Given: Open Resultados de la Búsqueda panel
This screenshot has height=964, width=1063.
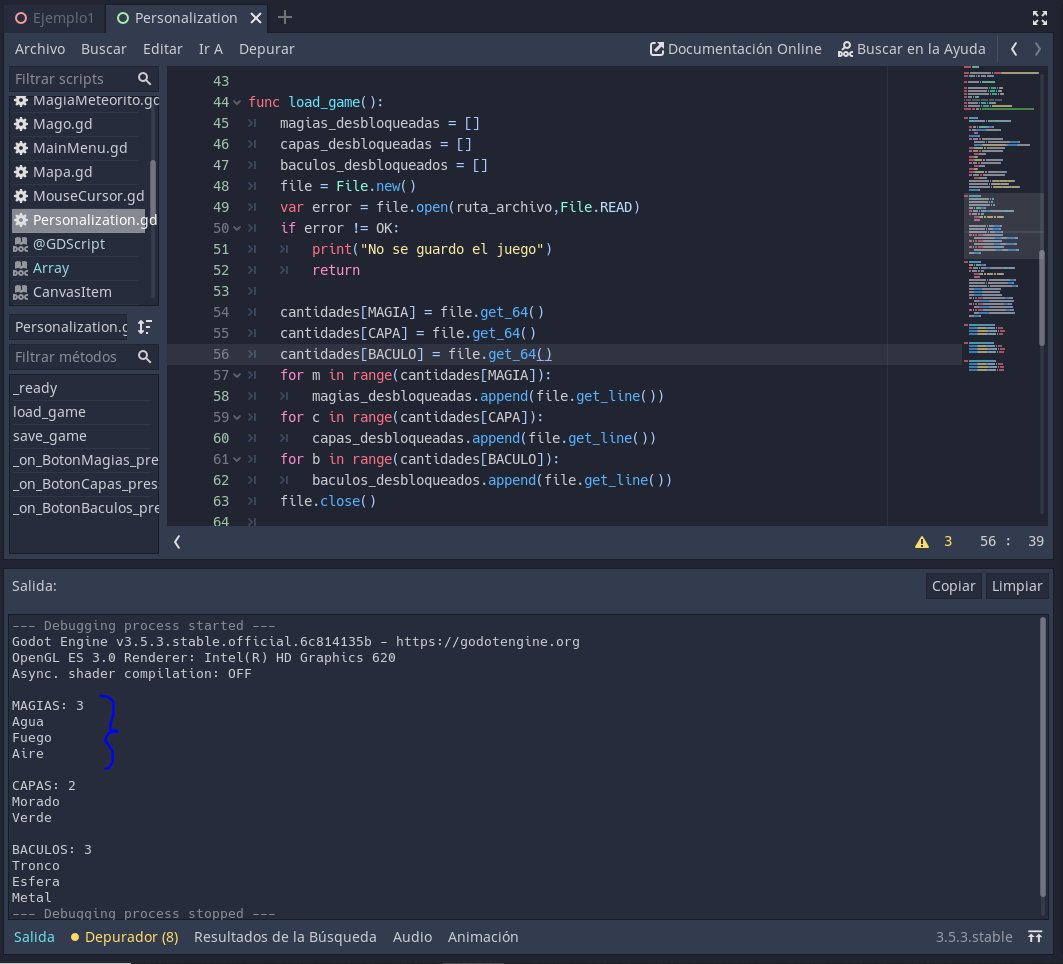Looking at the screenshot, I should [x=285, y=937].
